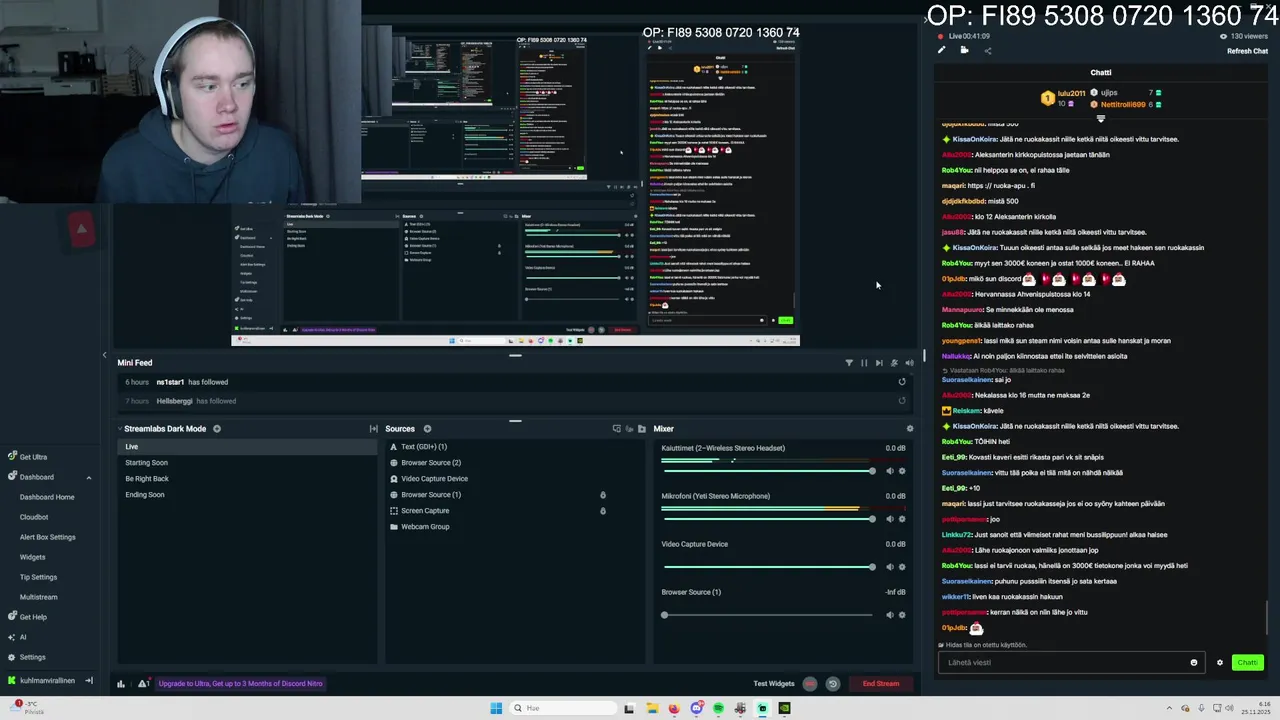Open Tip Settings in the sidebar
Screen dimensions: 1280x720
39,577
